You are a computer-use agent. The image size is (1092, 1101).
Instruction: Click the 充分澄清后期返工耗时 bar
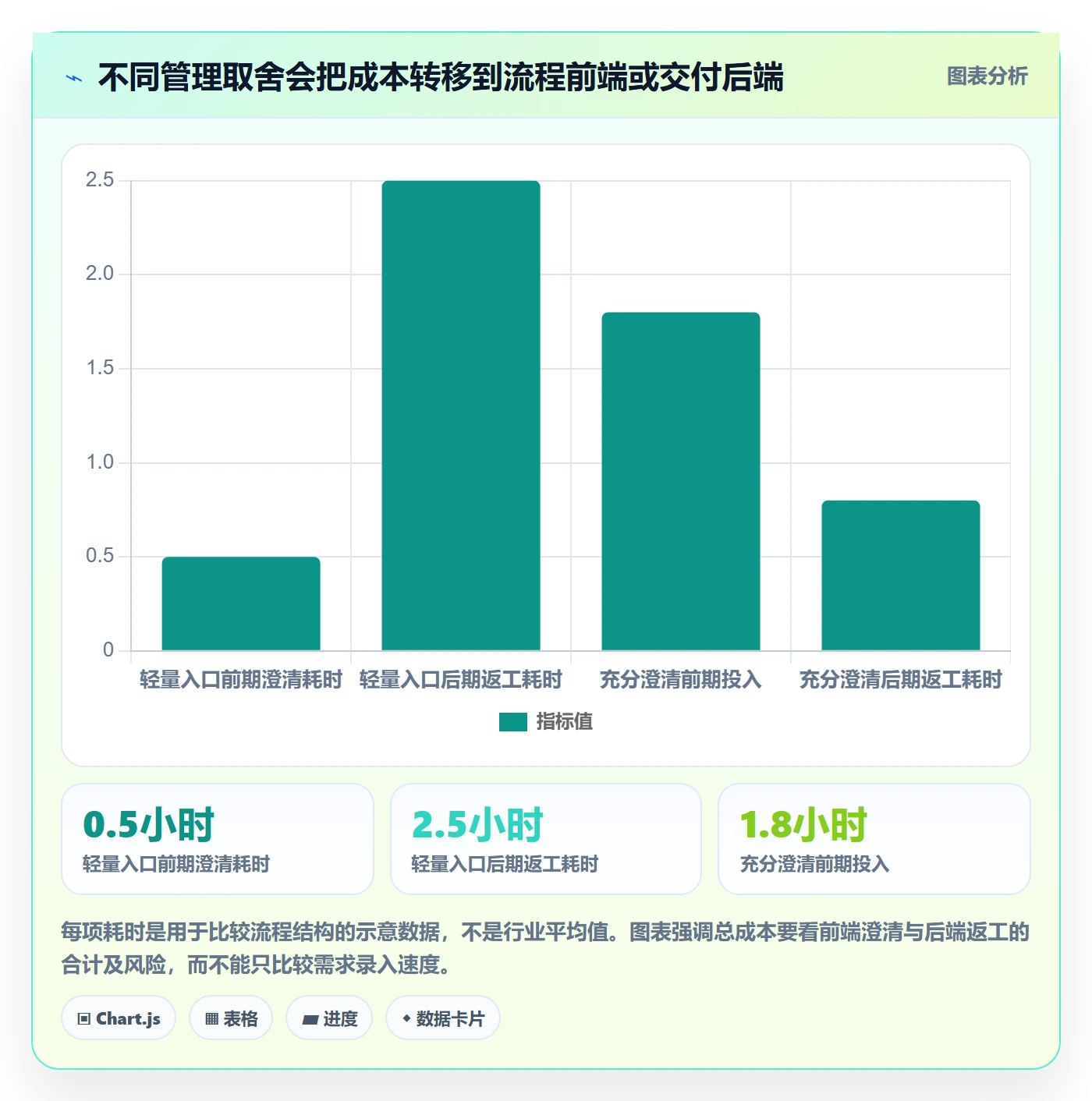[901, 575]
